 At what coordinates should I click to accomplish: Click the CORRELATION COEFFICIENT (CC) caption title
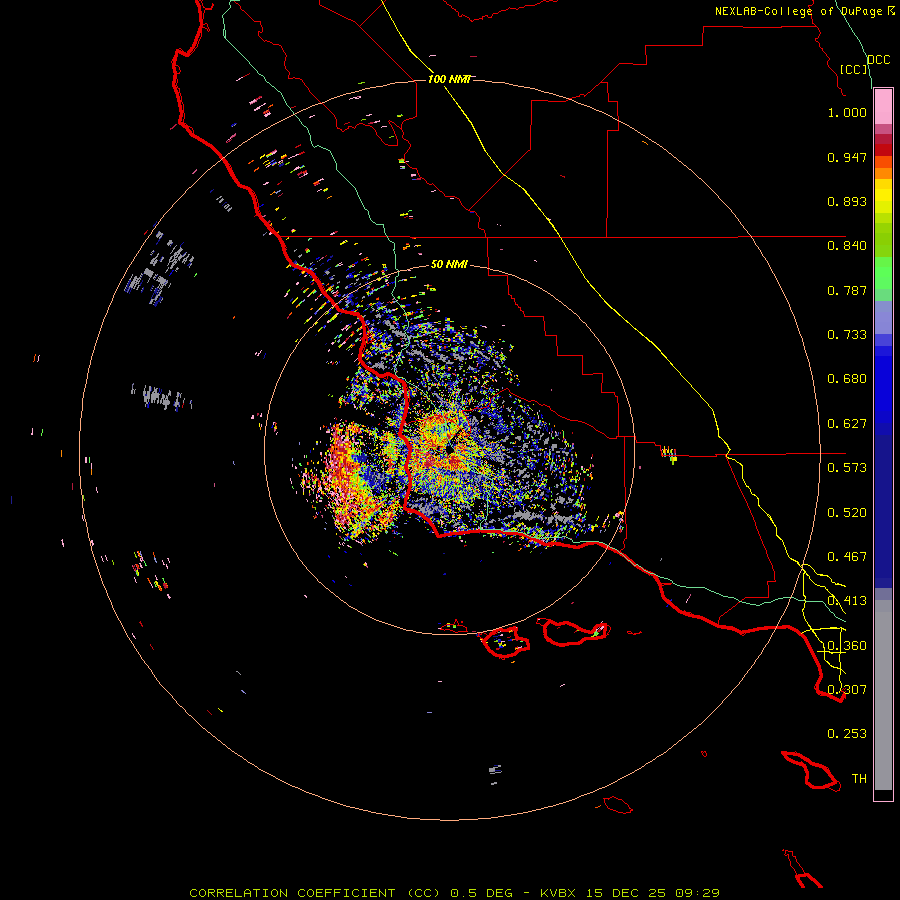point(314,893)
